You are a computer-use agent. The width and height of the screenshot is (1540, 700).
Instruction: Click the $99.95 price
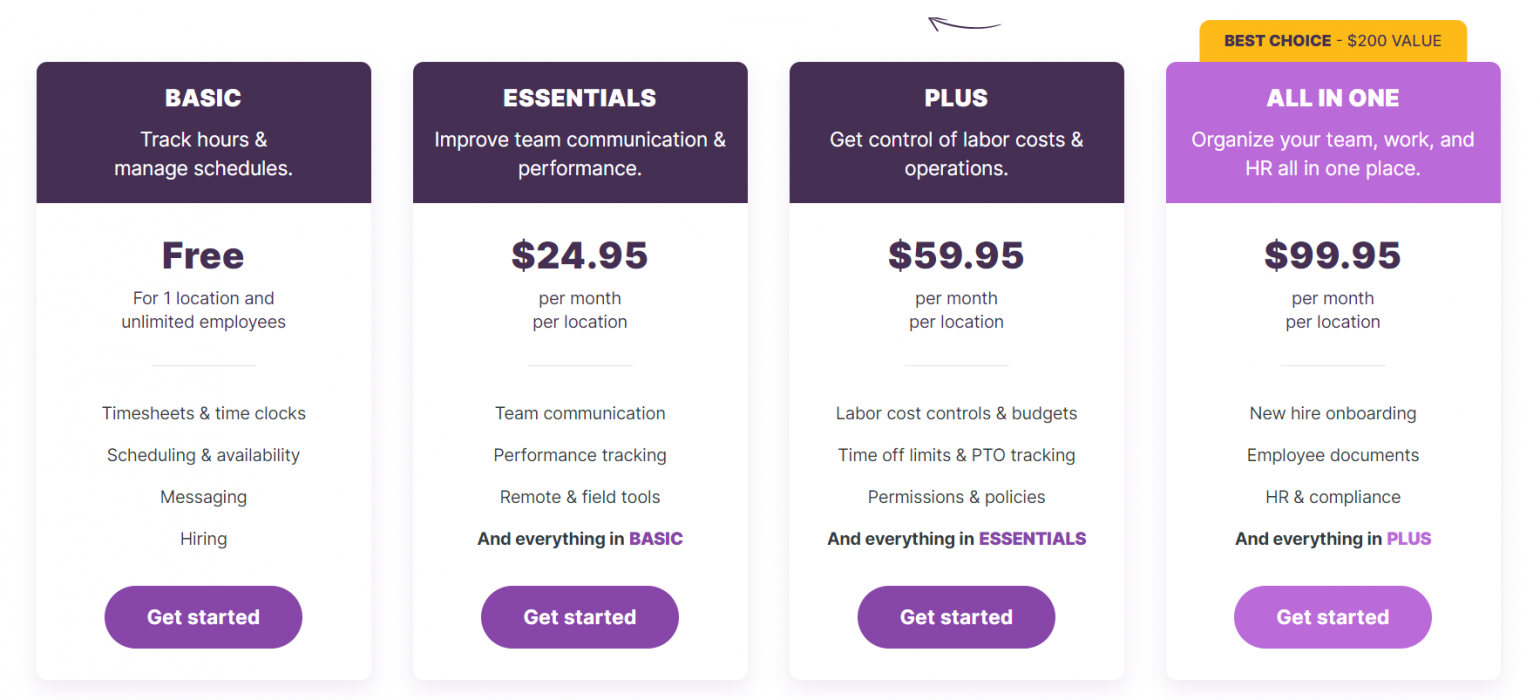(x=1332, y=256)
